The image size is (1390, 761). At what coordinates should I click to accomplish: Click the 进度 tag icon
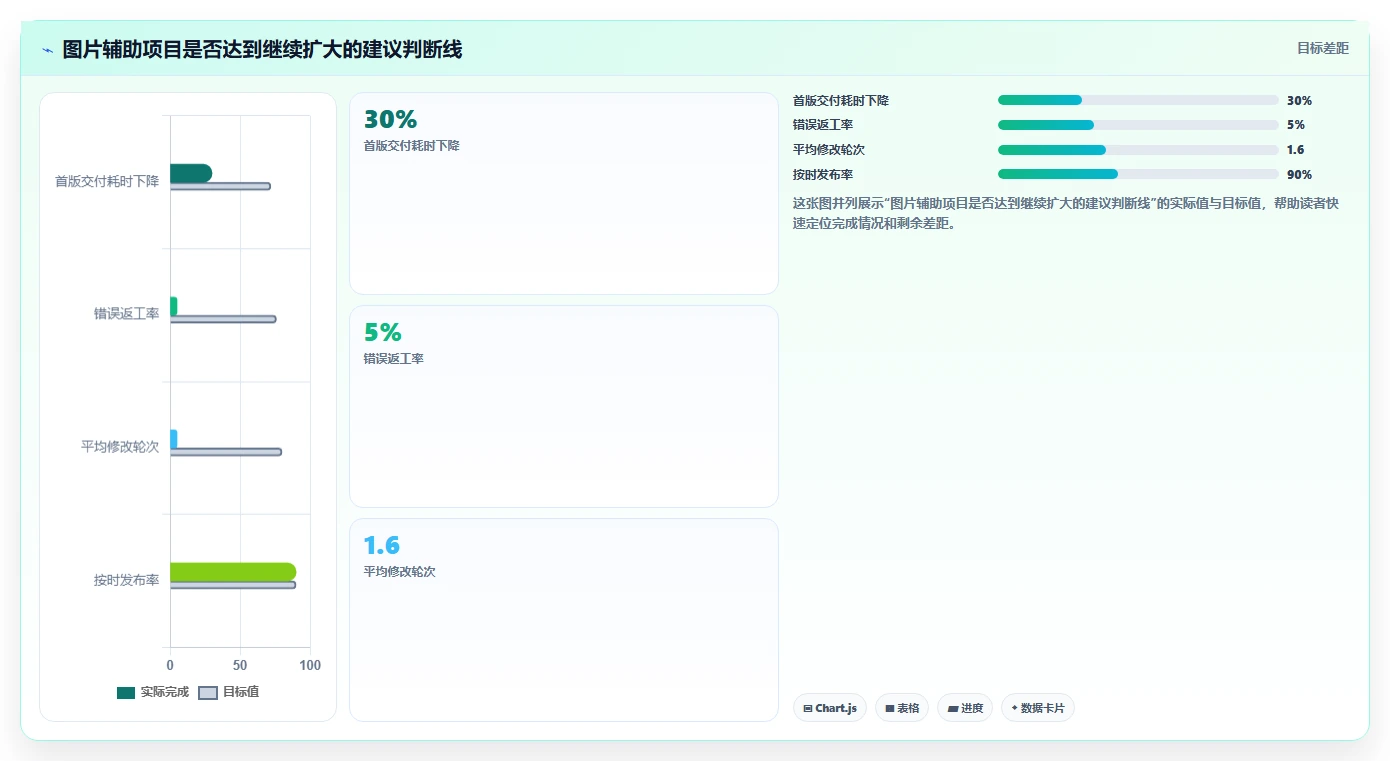[953, 708]
